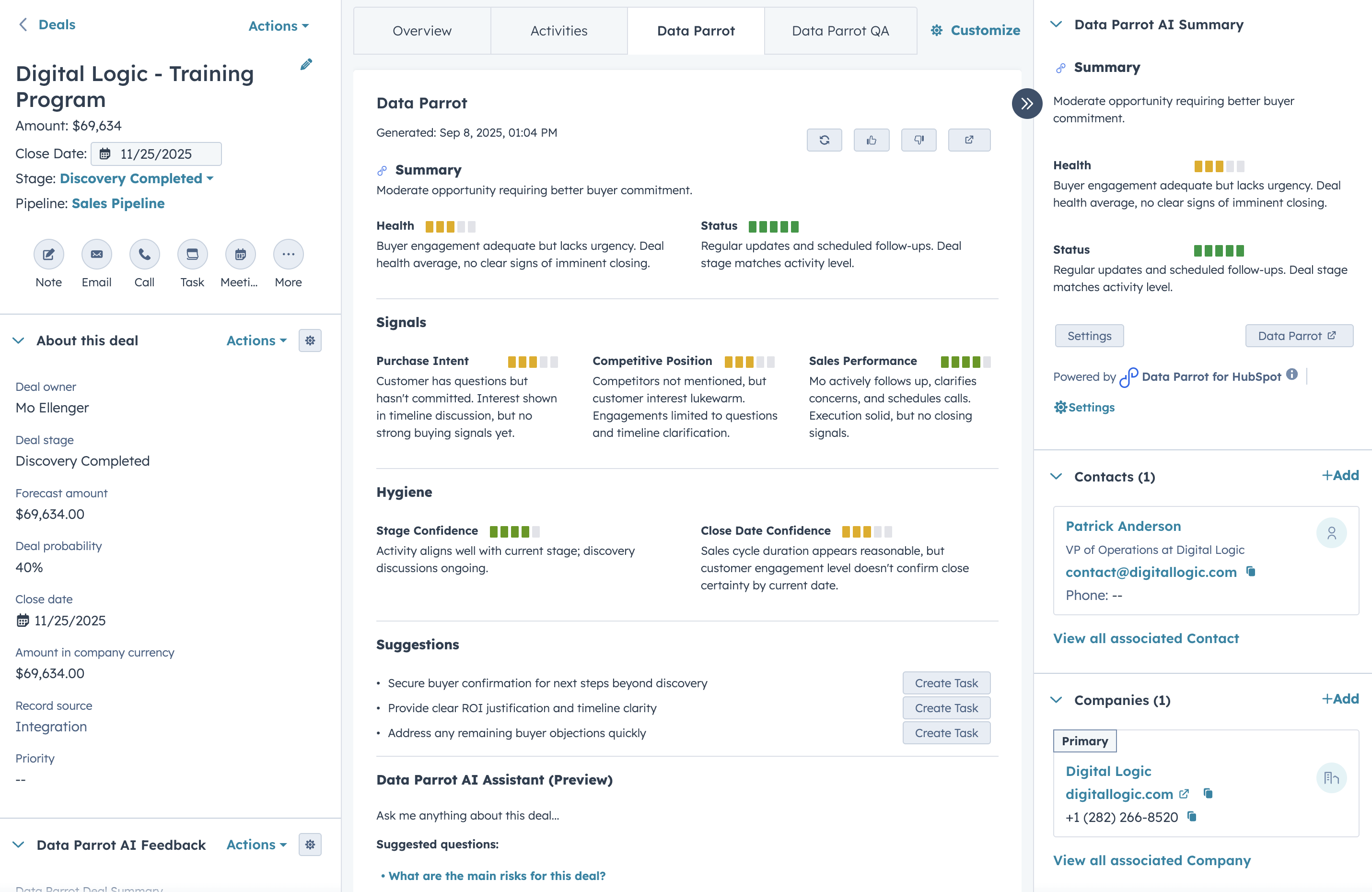This screenshot has width=1372, height=892.
Task: Edit the deal name with the pencil icon
Action: click(x=305, y=64)
